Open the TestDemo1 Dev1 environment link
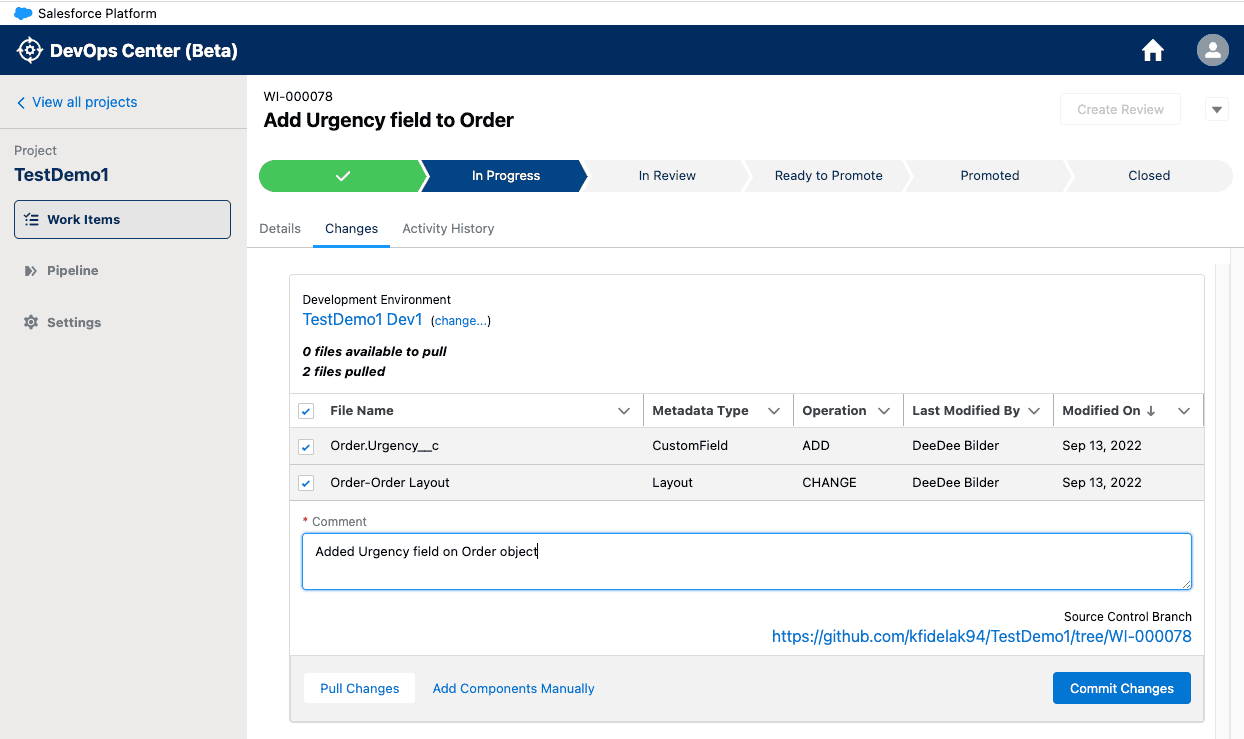The height and width of the screenshot is (739, 1244). 362,320
